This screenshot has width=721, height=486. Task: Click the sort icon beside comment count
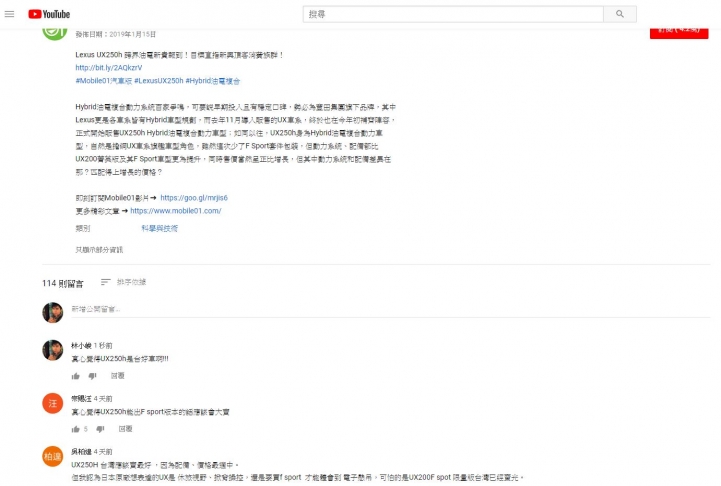pos(106,282)
